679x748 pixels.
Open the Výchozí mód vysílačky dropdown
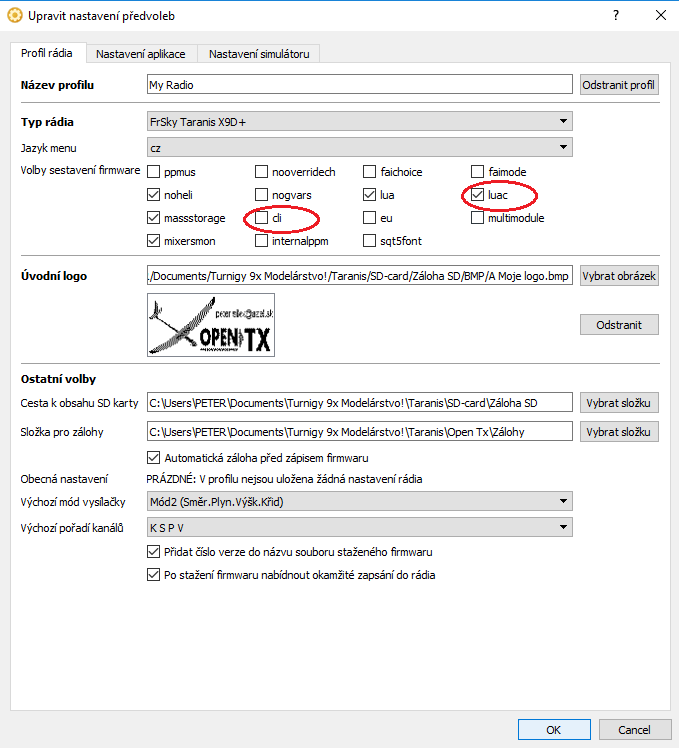(x=359, y=501)
